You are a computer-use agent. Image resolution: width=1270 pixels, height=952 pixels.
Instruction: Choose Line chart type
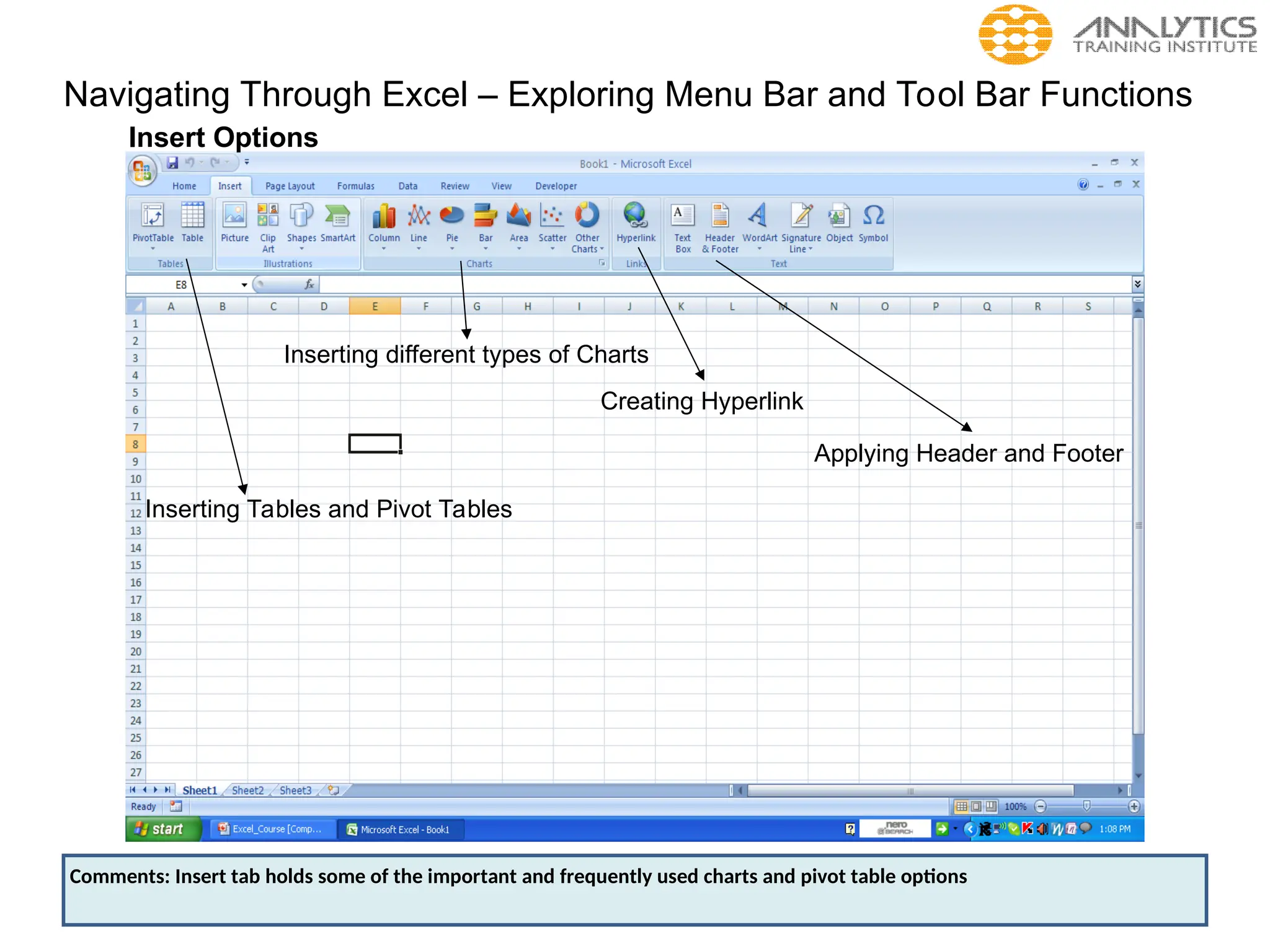(x=419, y=227)
